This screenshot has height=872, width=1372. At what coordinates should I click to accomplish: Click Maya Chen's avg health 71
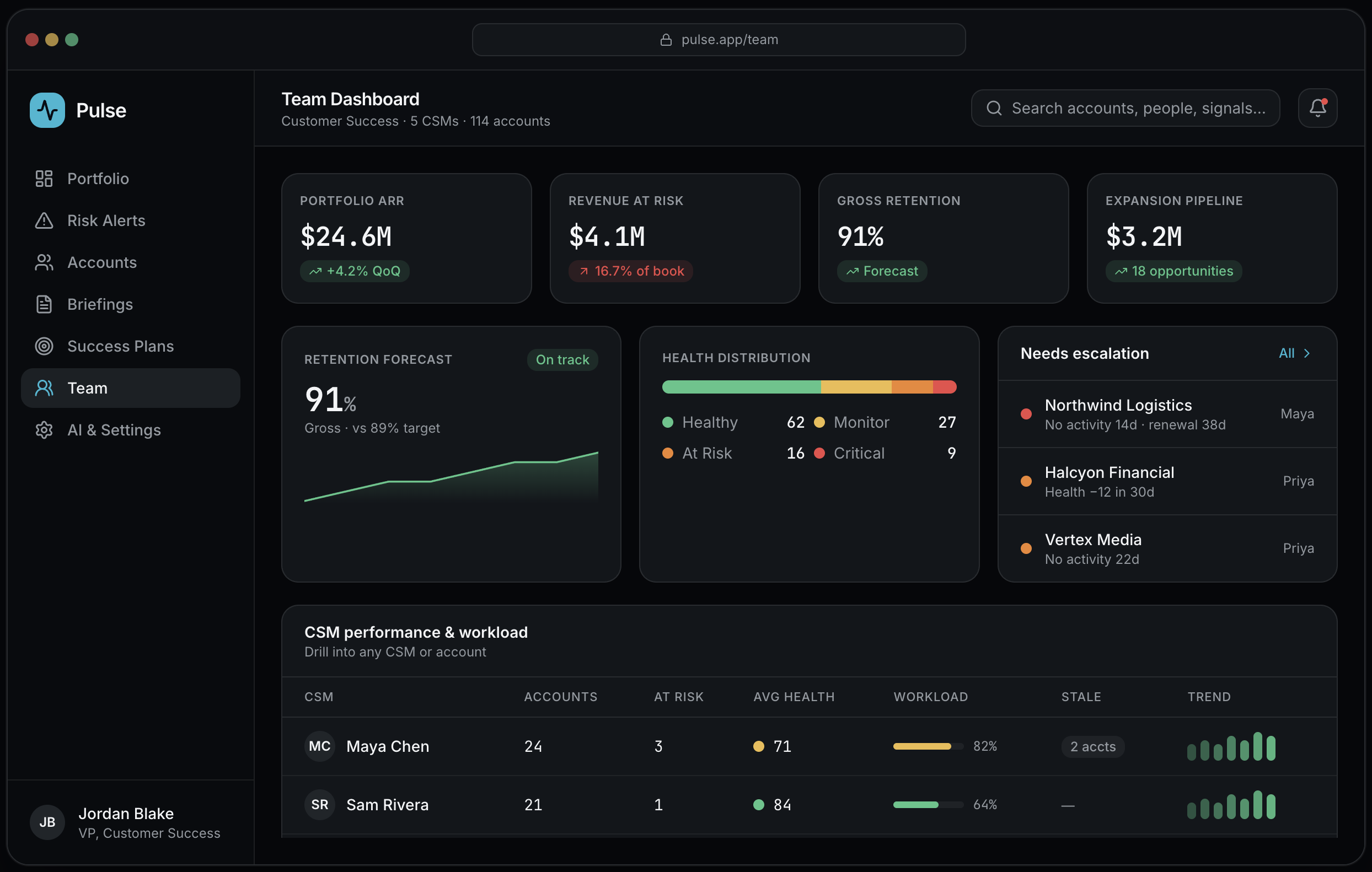click(x=772, y=746)
